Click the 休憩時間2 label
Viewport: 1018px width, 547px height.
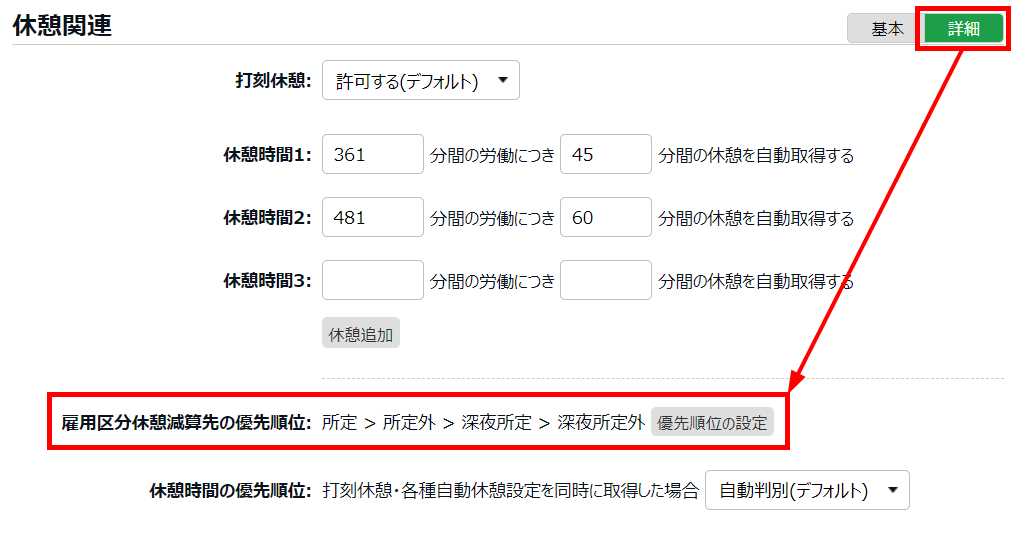click(267, 218)
